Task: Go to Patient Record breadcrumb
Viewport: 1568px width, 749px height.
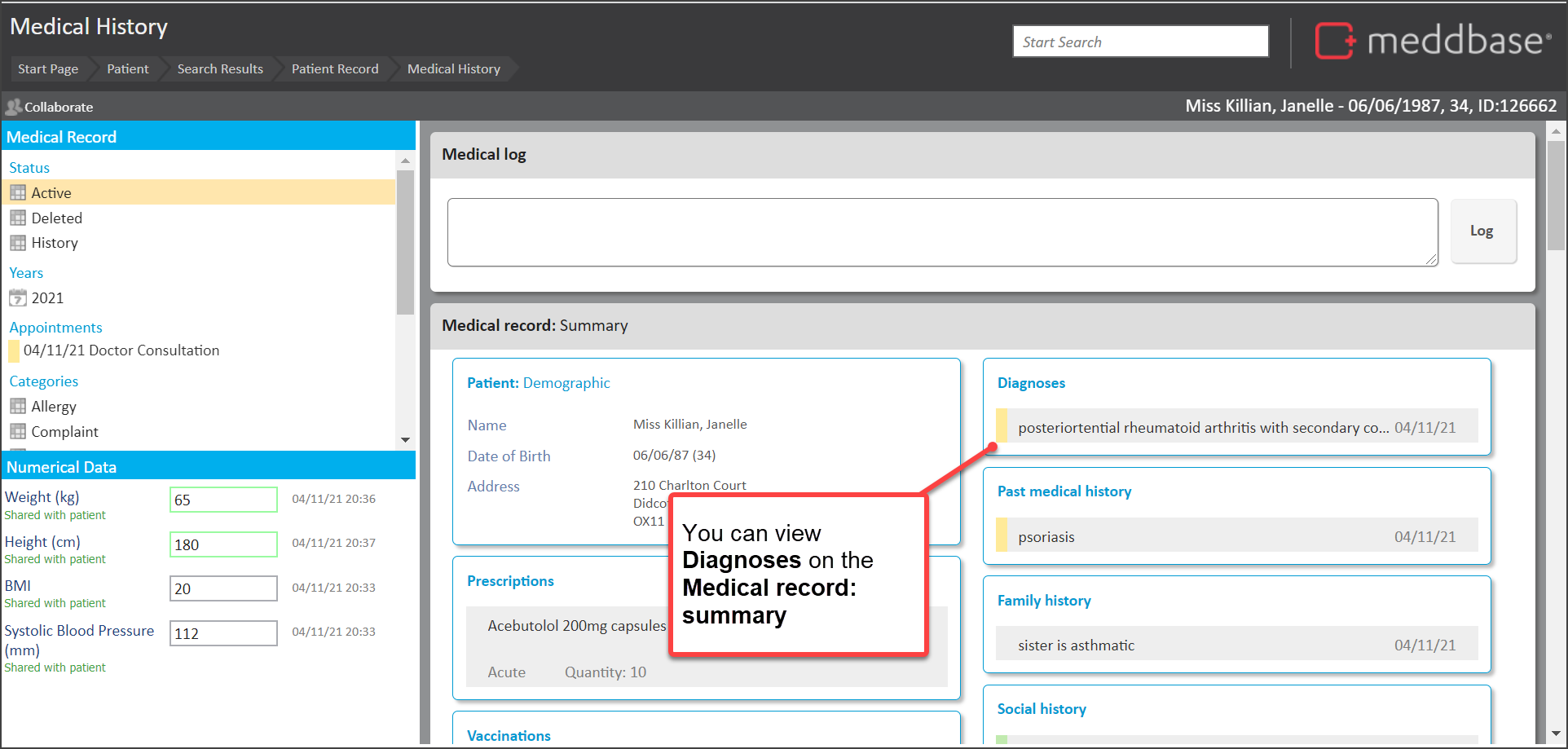Action: coord(334,69)
